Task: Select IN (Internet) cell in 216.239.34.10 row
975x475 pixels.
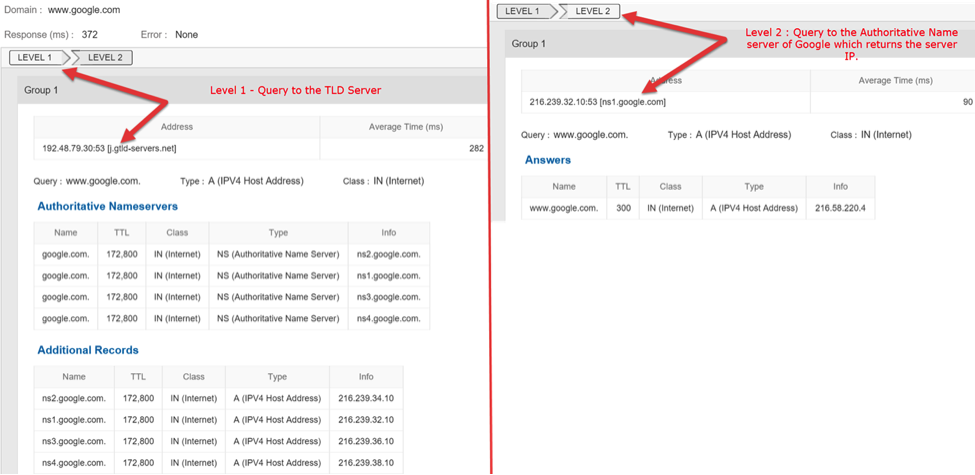Action: [193, 399]
